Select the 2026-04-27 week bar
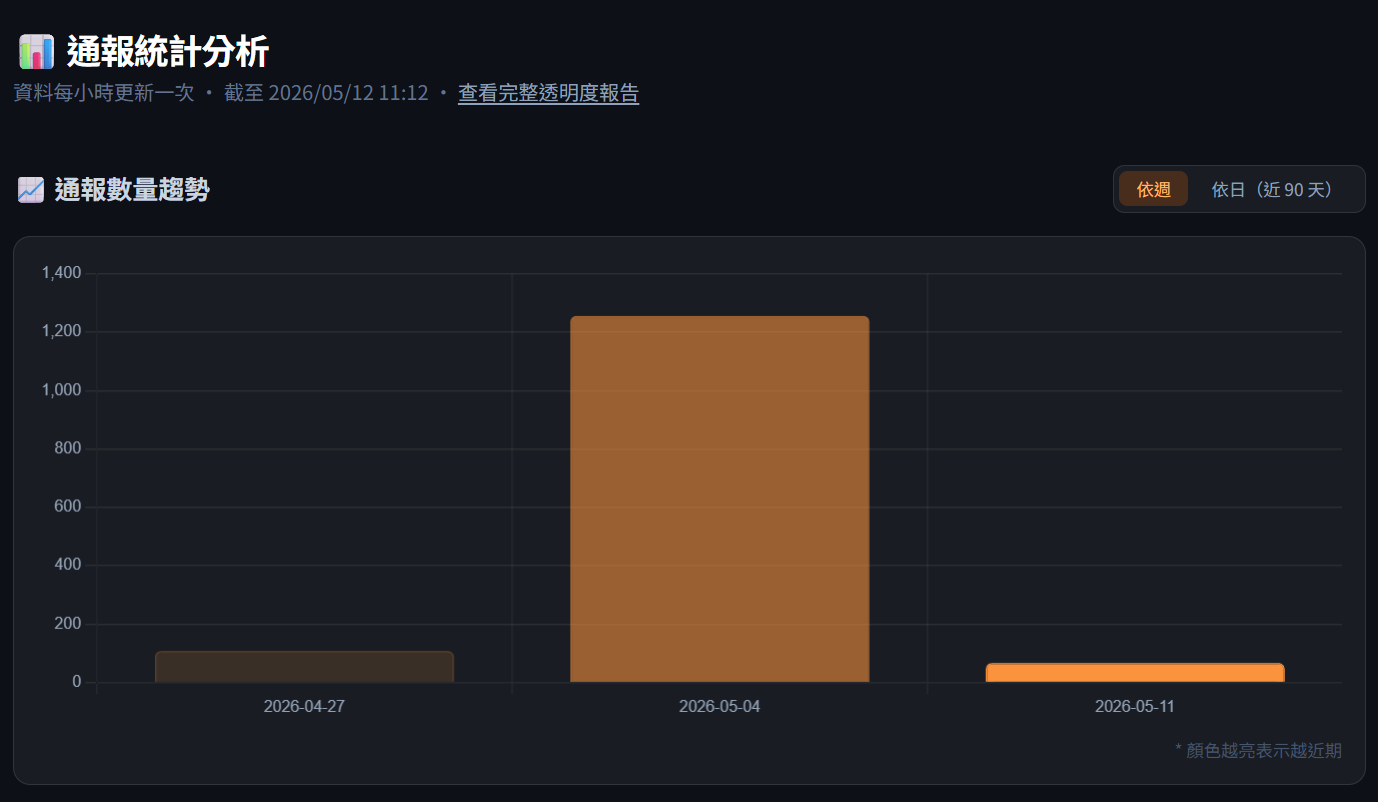This screenshot has height=802, width=1378. pyautogui.click(x=304, y=667)
